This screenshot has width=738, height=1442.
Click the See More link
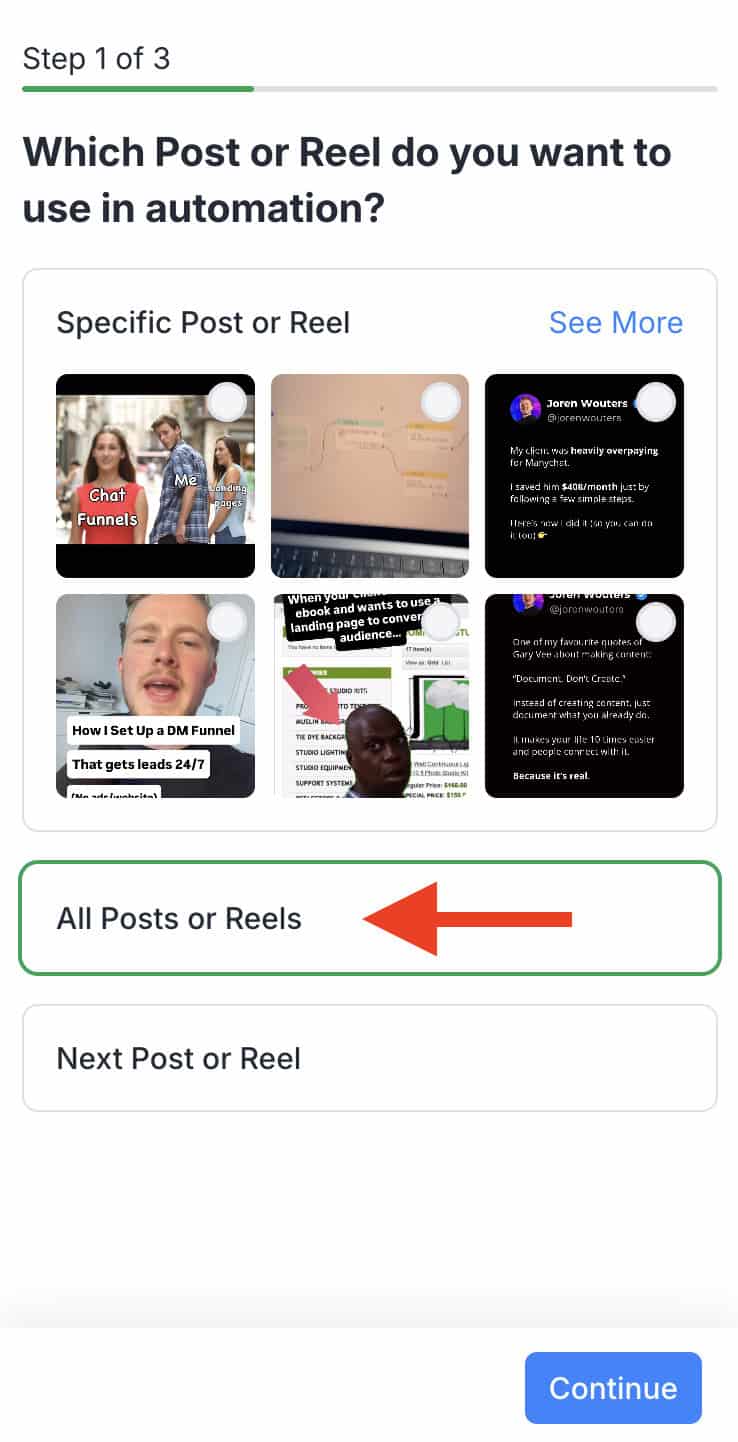pyautogui.click(x=616, y=323)
